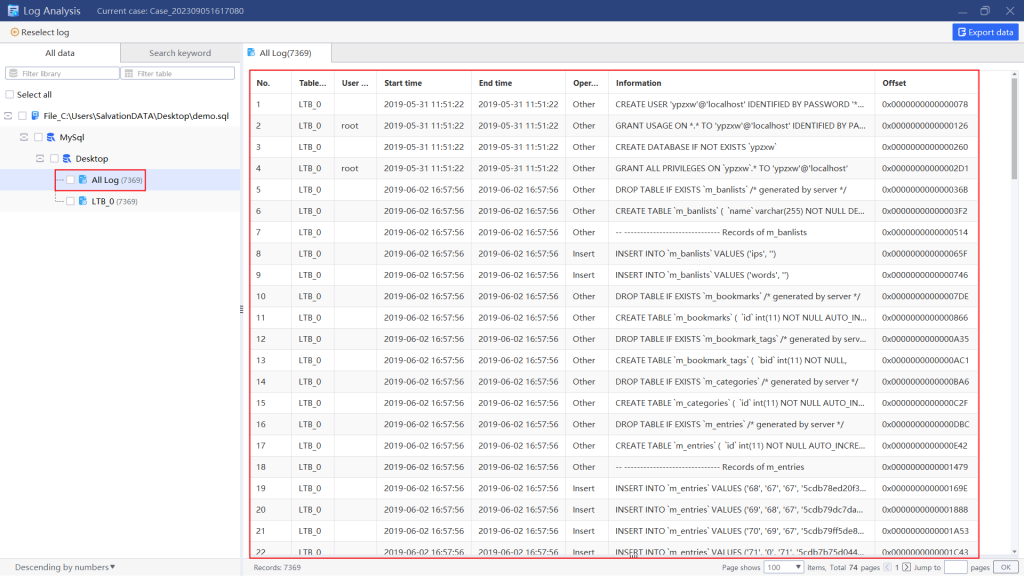
Task: Go to next page using arrow
Action: pos(907,567)
